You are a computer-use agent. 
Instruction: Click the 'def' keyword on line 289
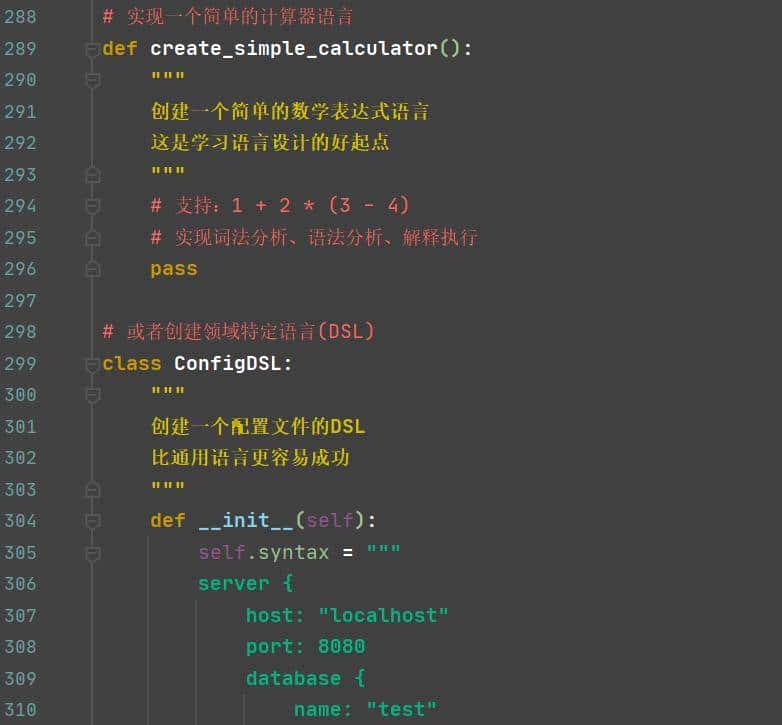[120, 49]
